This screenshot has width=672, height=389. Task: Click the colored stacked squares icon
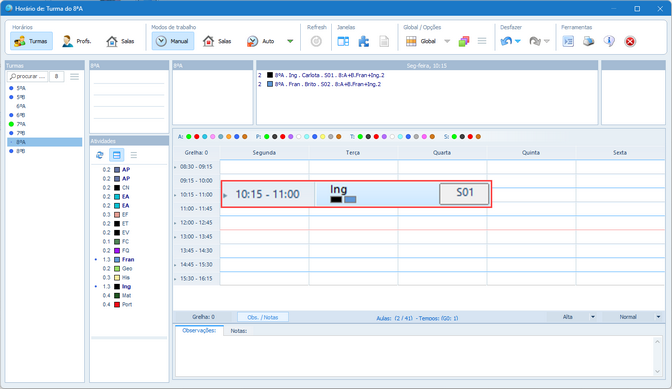[463, 41]
